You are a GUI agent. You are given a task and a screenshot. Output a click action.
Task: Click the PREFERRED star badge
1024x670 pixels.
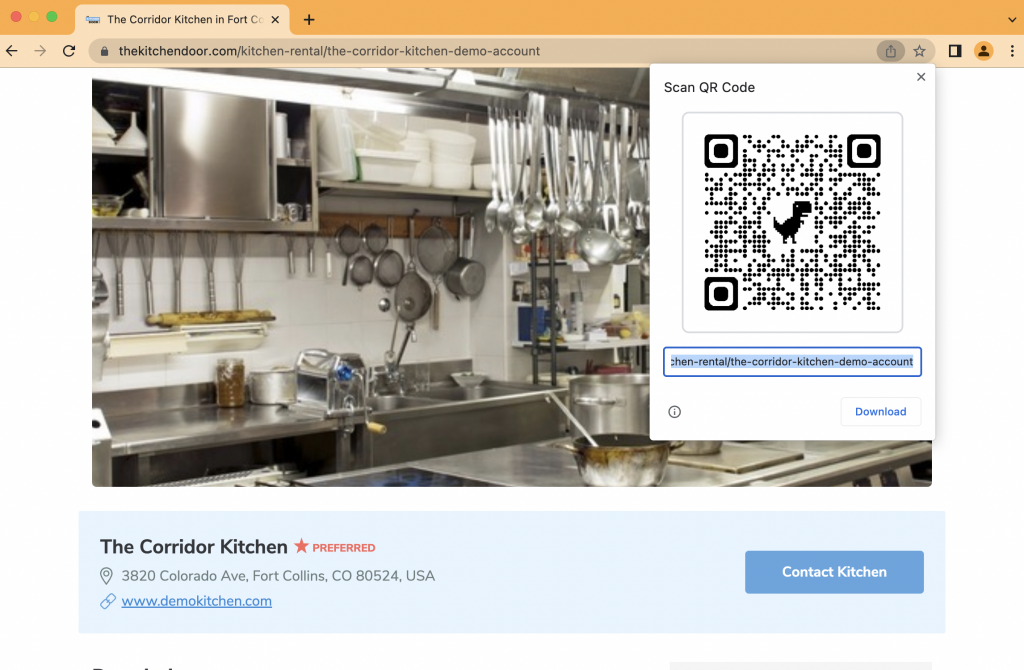[334, 547]
